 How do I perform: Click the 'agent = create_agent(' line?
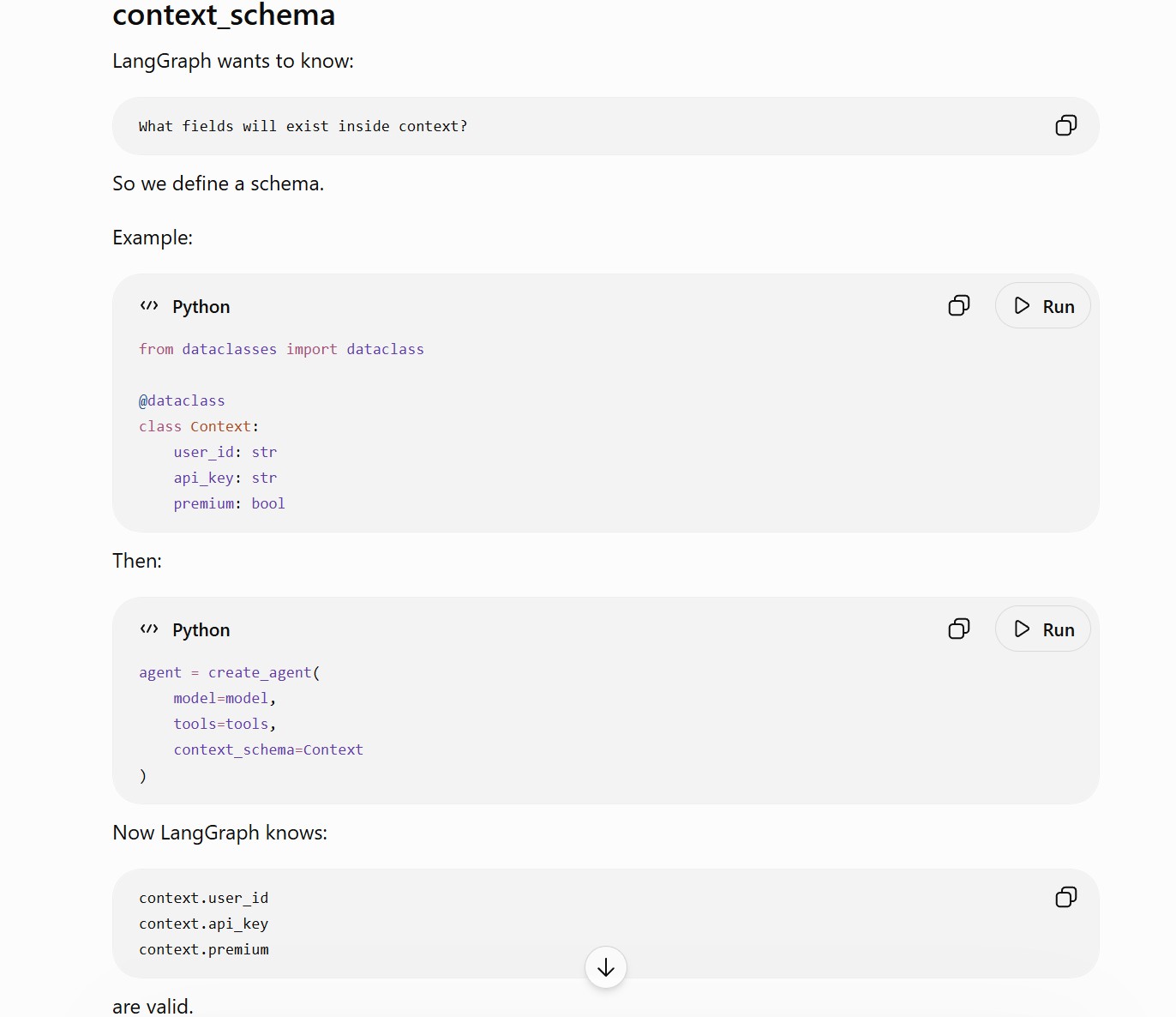(230, 672)
